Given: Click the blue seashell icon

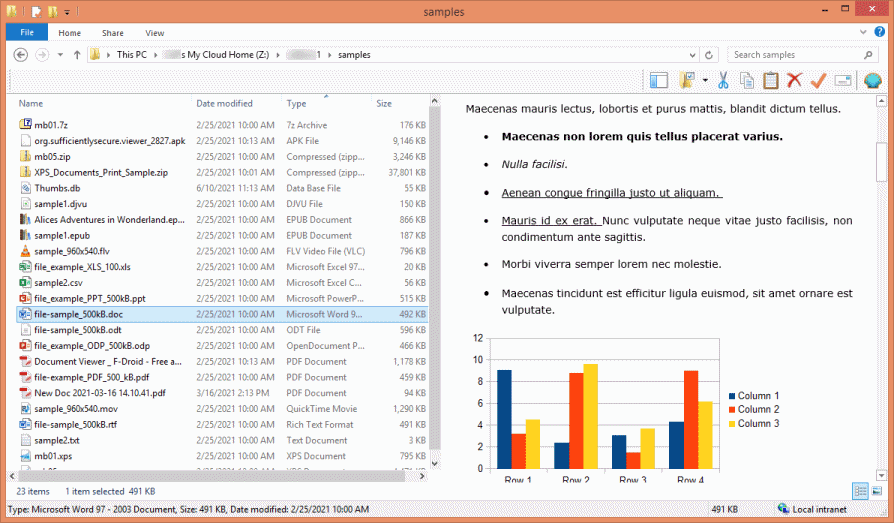Looking at the screenshot, I should pyautogui.click(x=872, y=80).
